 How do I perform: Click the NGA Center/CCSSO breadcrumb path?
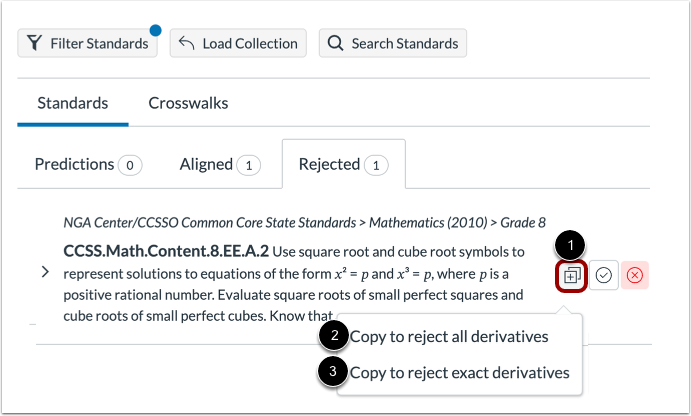point(304,222)
